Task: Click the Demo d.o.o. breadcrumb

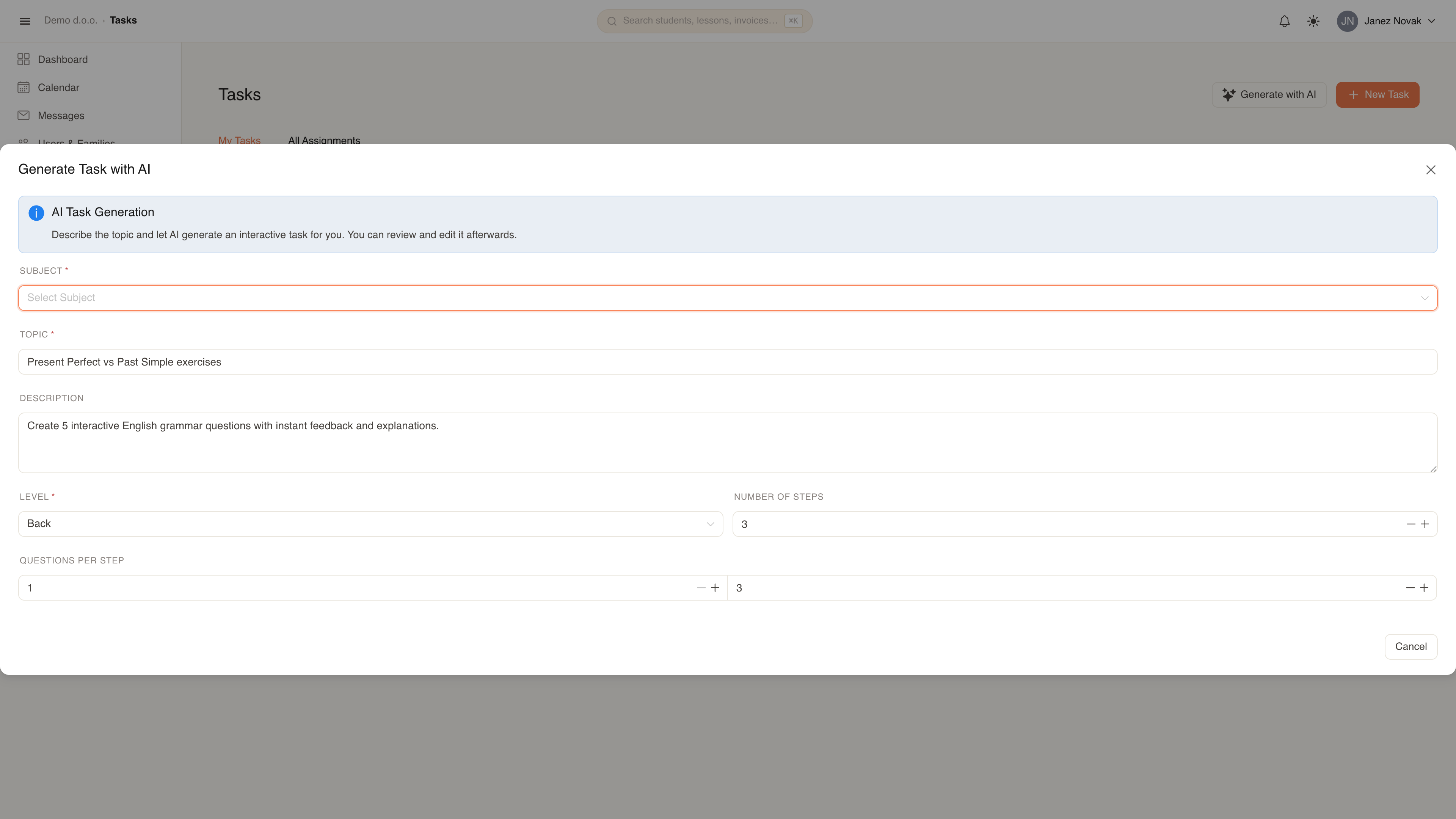Action: tap(71, 20)
